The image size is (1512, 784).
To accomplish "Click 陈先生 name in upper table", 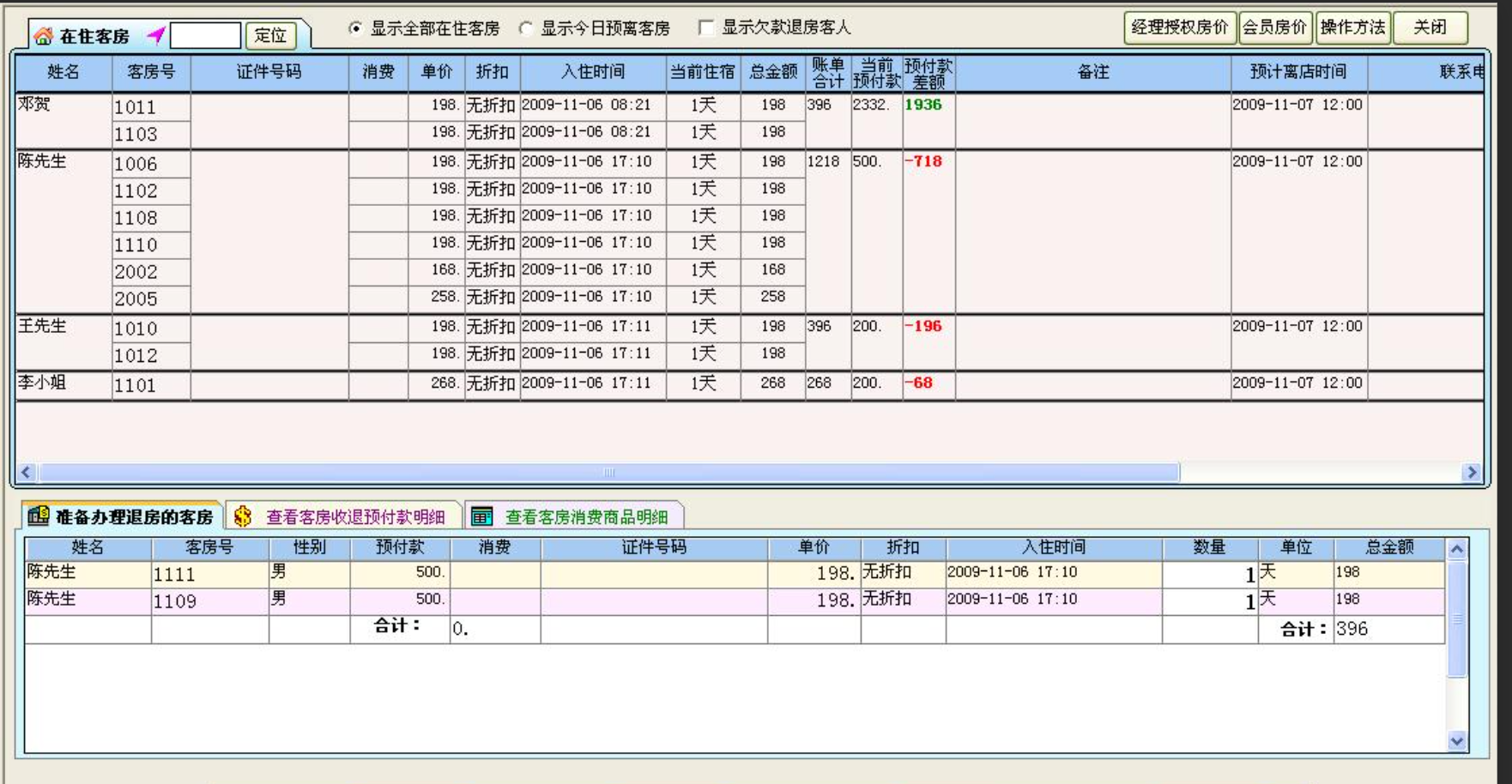I will [42, 161].
